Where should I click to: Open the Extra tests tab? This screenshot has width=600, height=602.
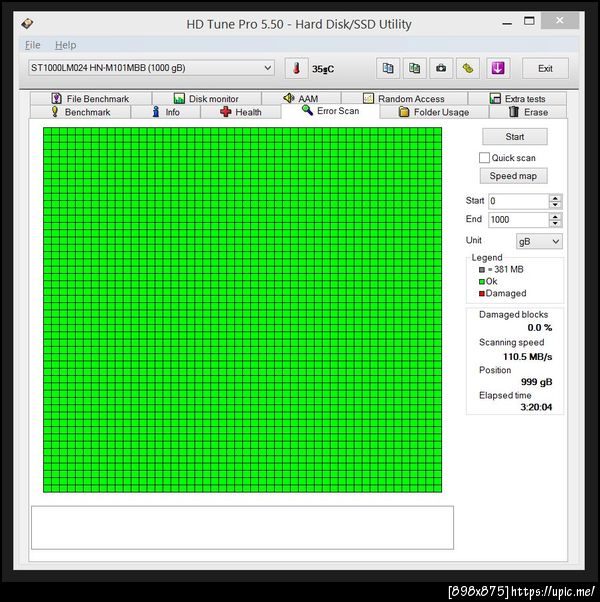coord(517,99)
